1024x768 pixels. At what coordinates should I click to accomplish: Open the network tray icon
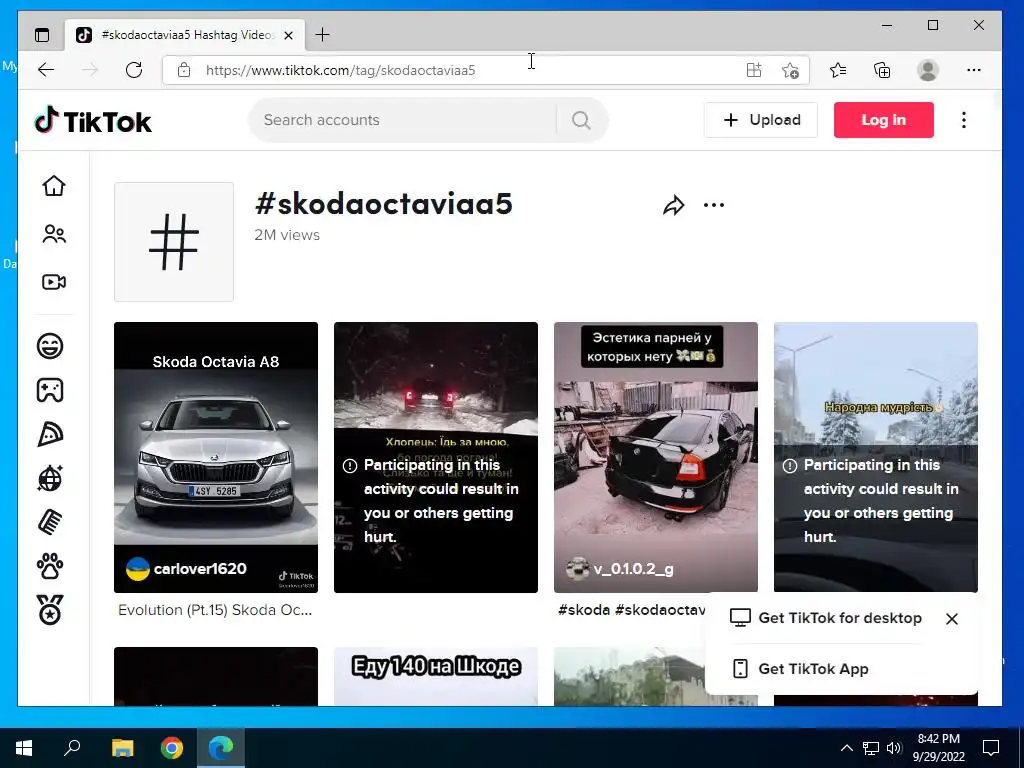[871, 748]
